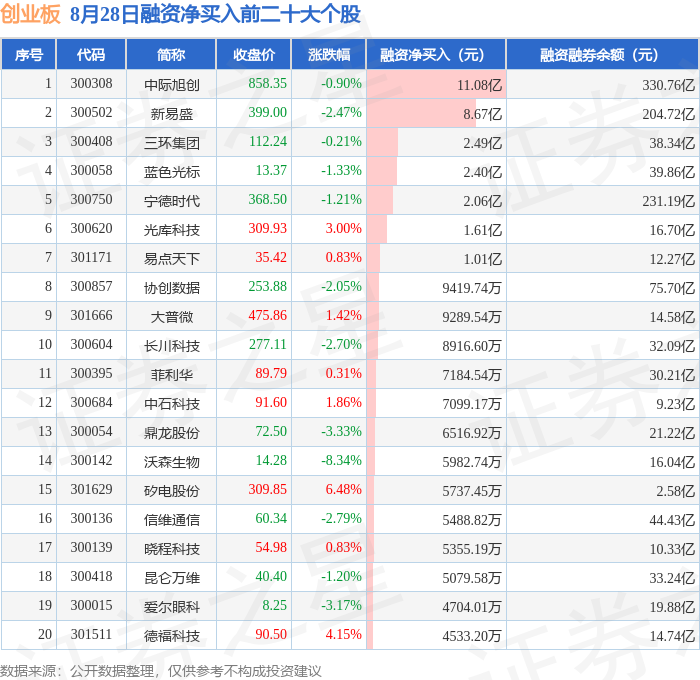
Task: Click the 代码 column header
Action: click(x=91, y=54)
